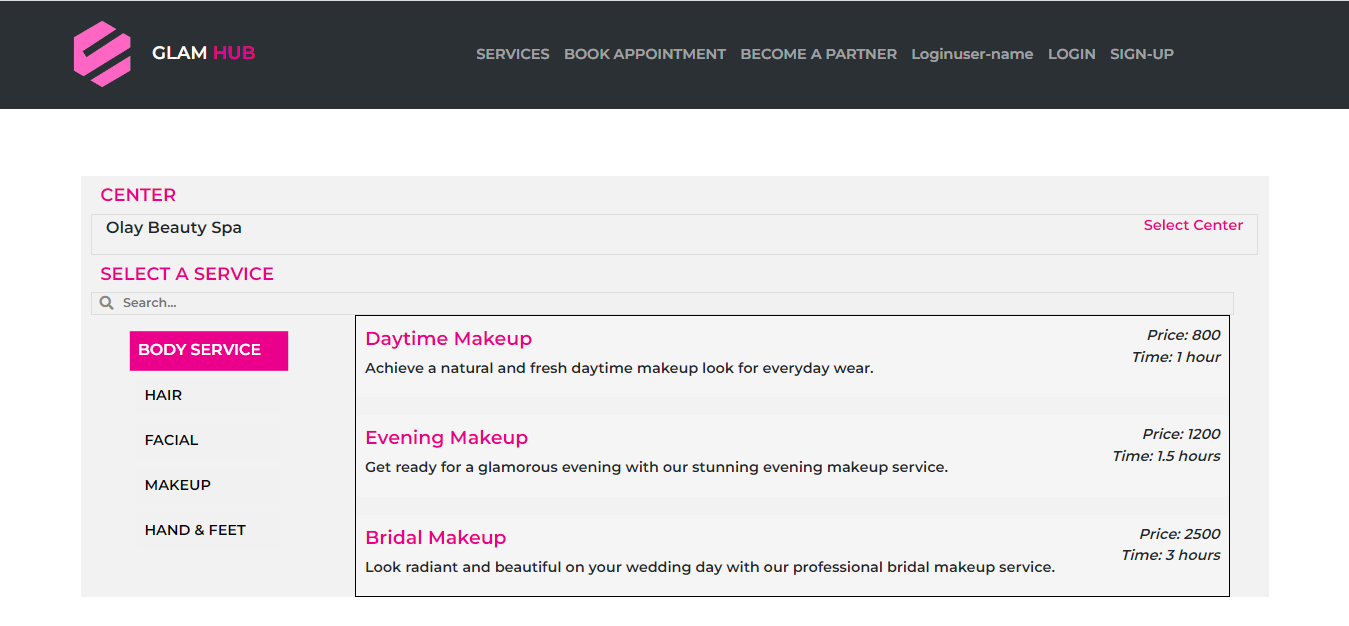Click the magnifying glass search icon
1349x626 pixels.
click(x=107, y=303)
